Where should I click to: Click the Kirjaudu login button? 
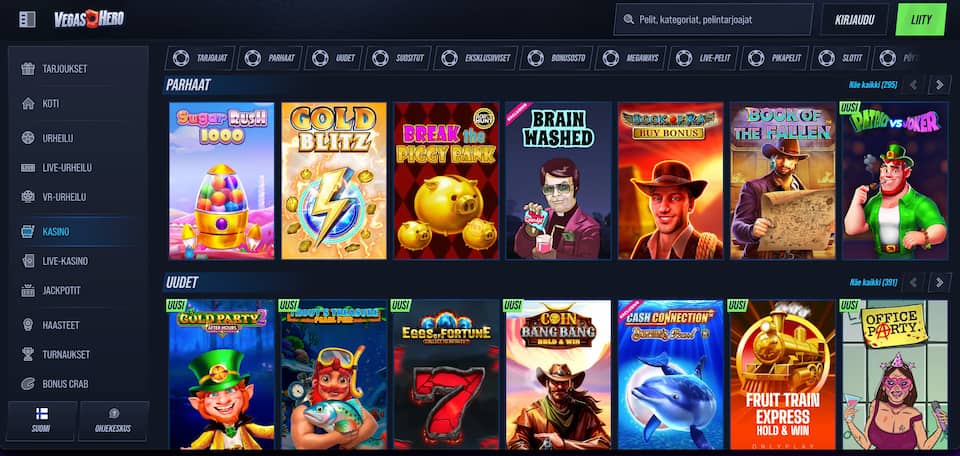pos(853,19)
